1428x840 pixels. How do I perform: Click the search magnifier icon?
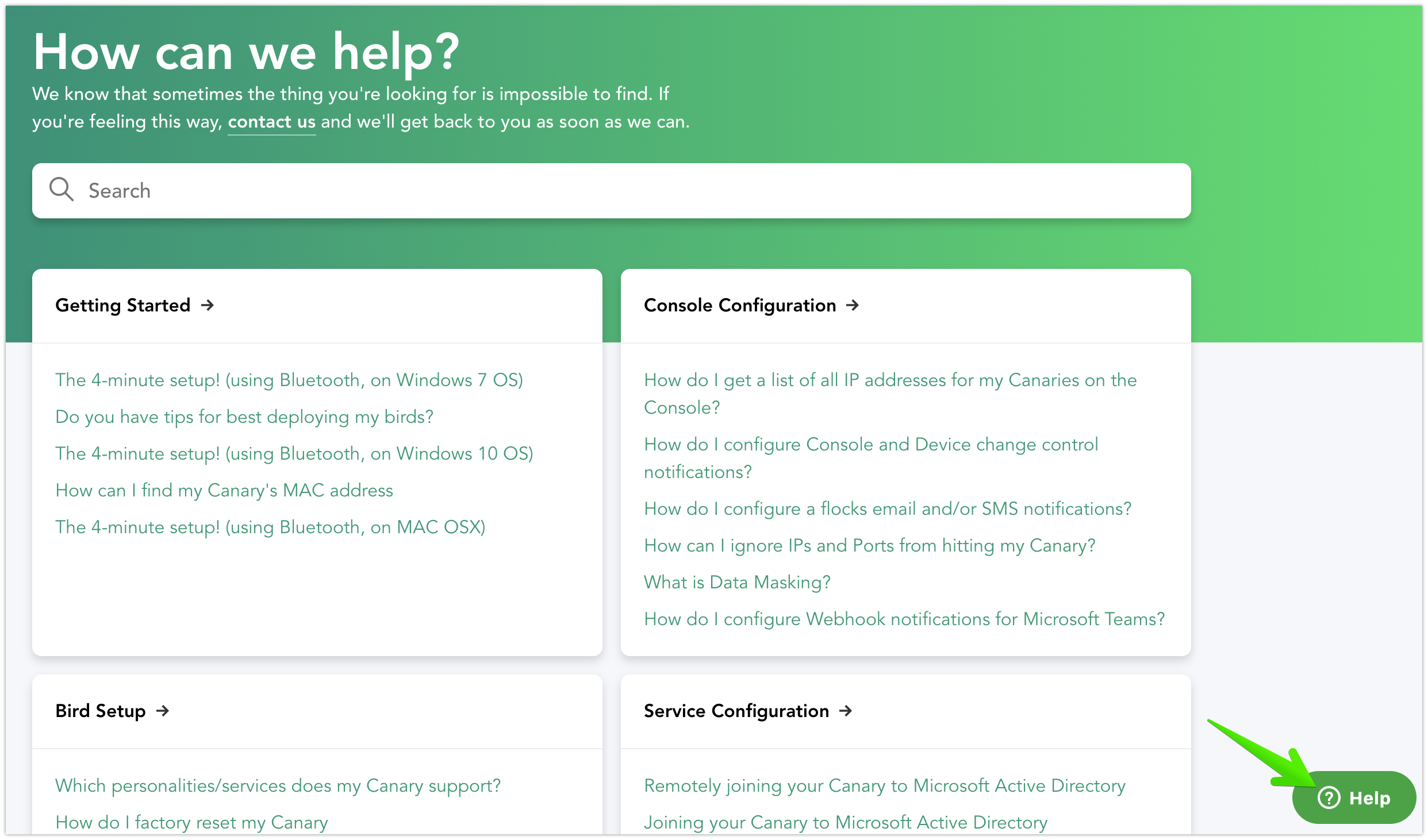[x=61, y=189]
